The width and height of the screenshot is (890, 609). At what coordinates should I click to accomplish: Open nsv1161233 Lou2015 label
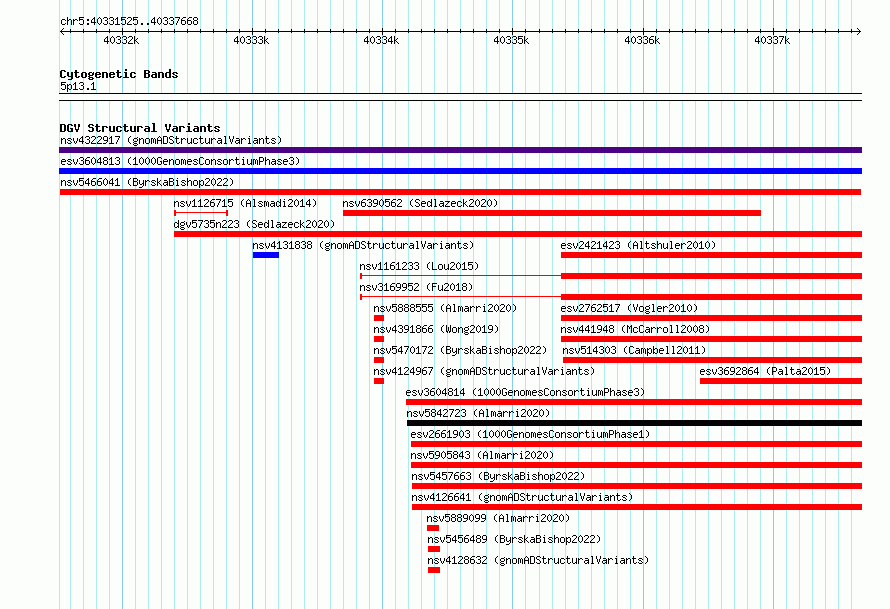419,266
